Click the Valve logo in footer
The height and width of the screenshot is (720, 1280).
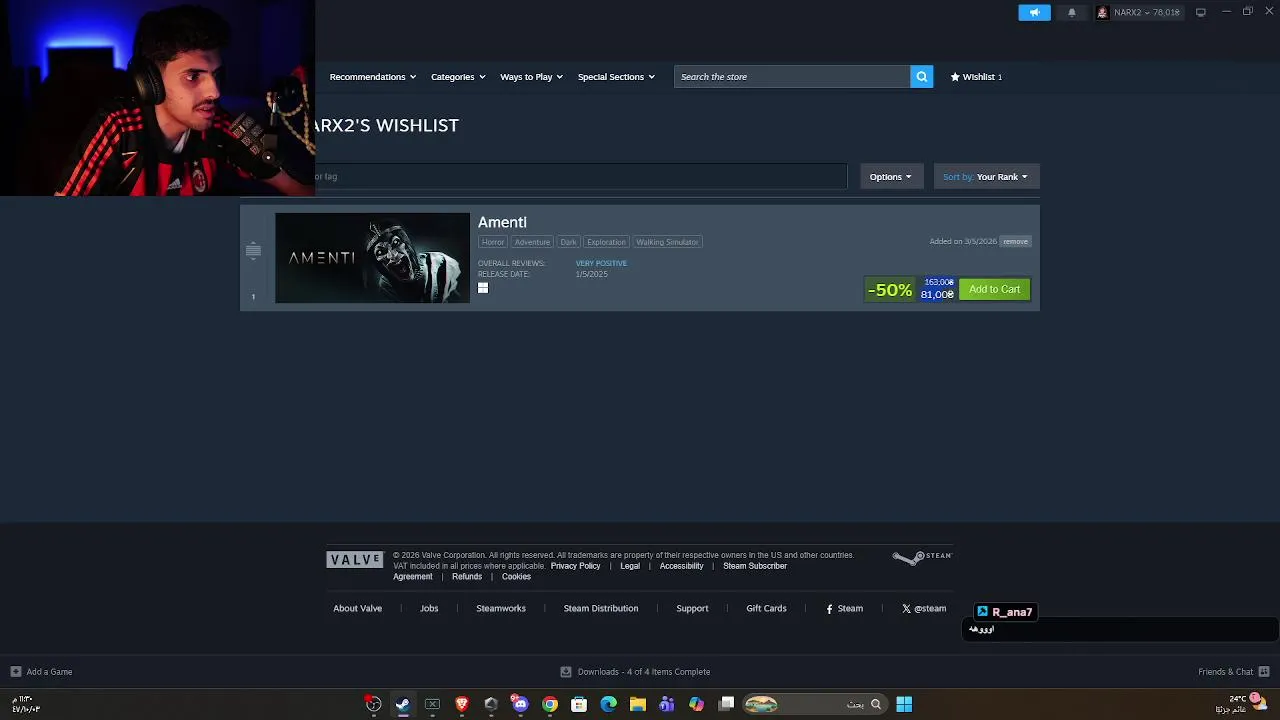tap(355, 560)
